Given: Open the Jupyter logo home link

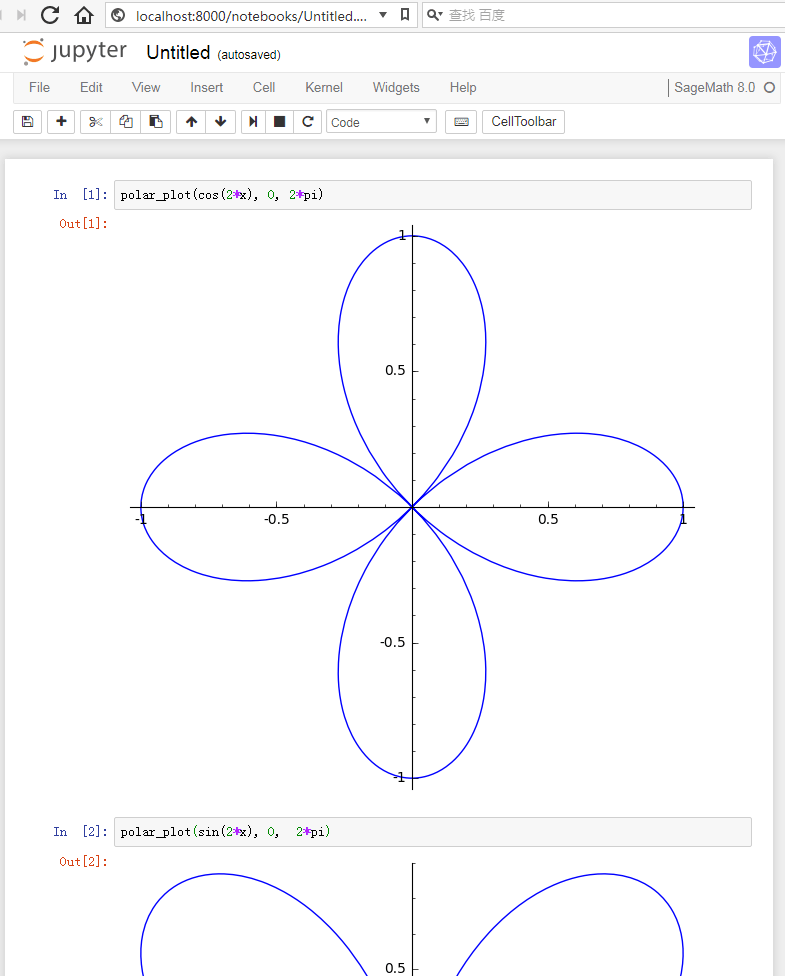Looking at the screenshot, I should (74, 52).
